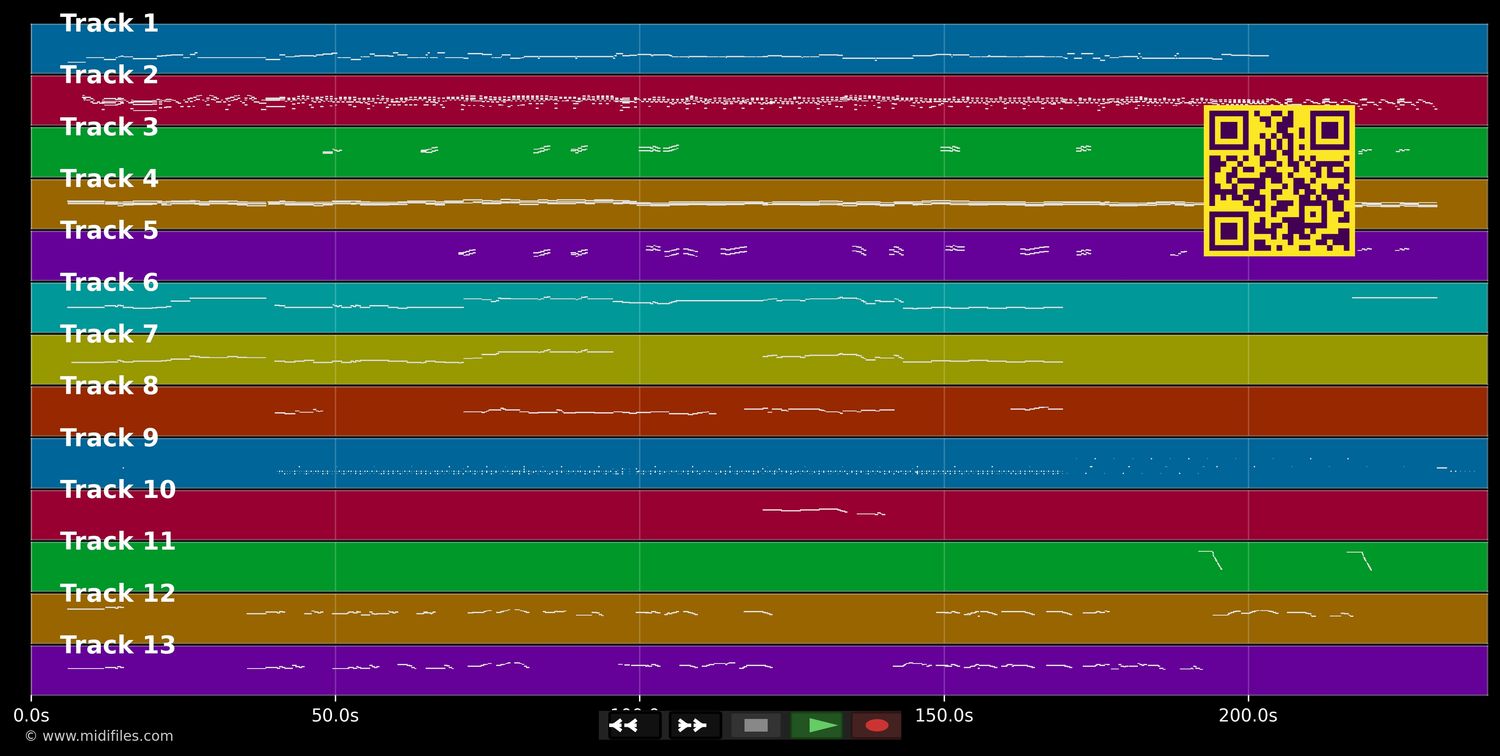Image resolution: width=1500 pixels, height=756 pixels.
Task: Expand Track 5 details
Action: pyautogui.click(x=109, y=229)
